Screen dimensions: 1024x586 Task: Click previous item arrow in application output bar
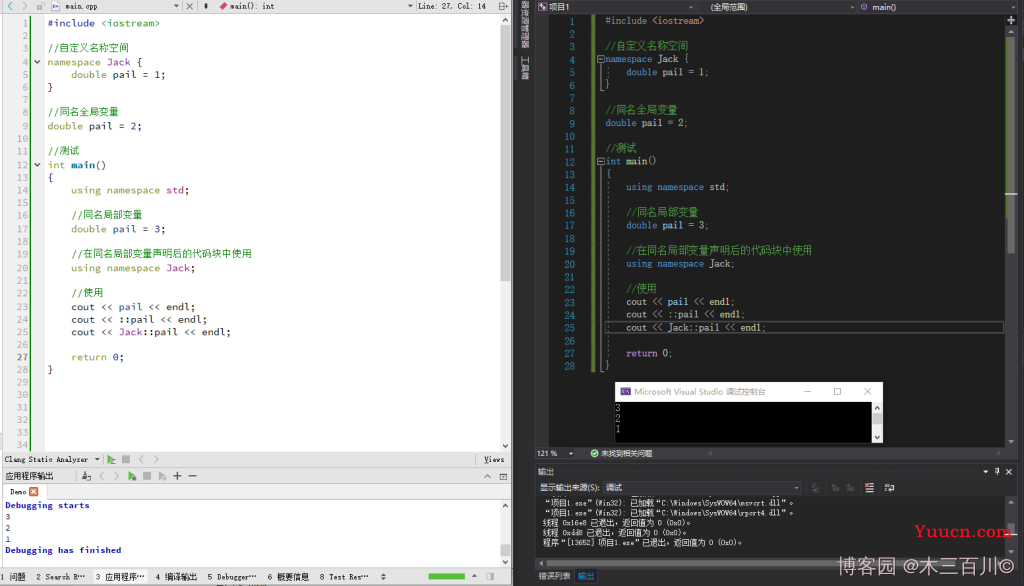click(102, 476)
